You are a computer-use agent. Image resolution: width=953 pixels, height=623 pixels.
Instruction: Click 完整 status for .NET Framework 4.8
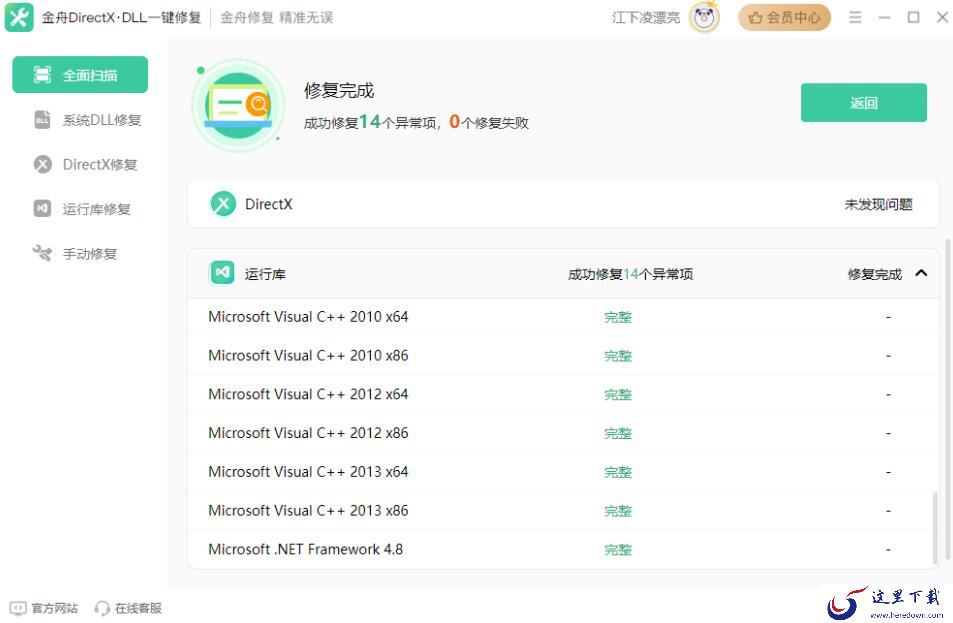coord(618,550)
